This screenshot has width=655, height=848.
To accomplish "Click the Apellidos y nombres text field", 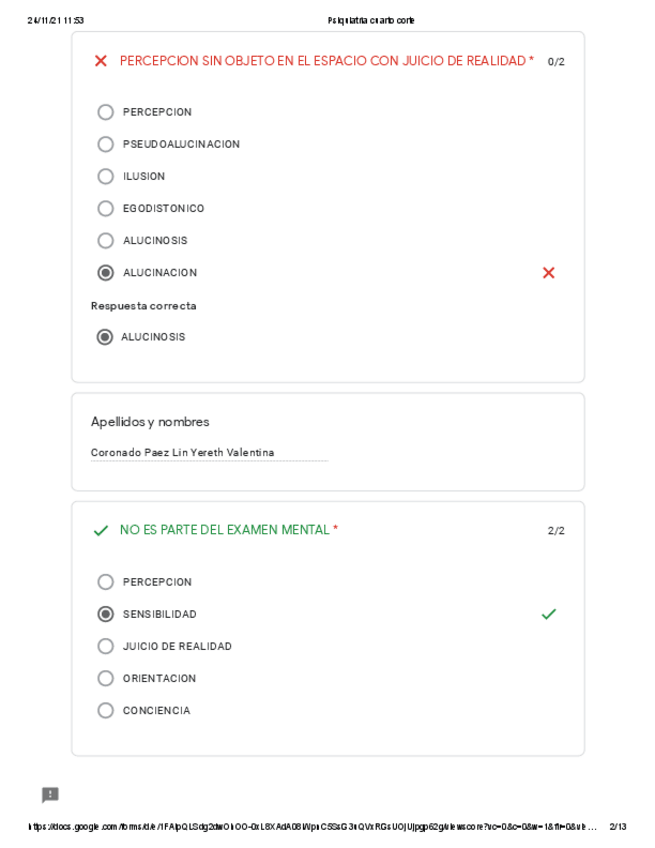I will pyautogui.click(x=208, y=453).
